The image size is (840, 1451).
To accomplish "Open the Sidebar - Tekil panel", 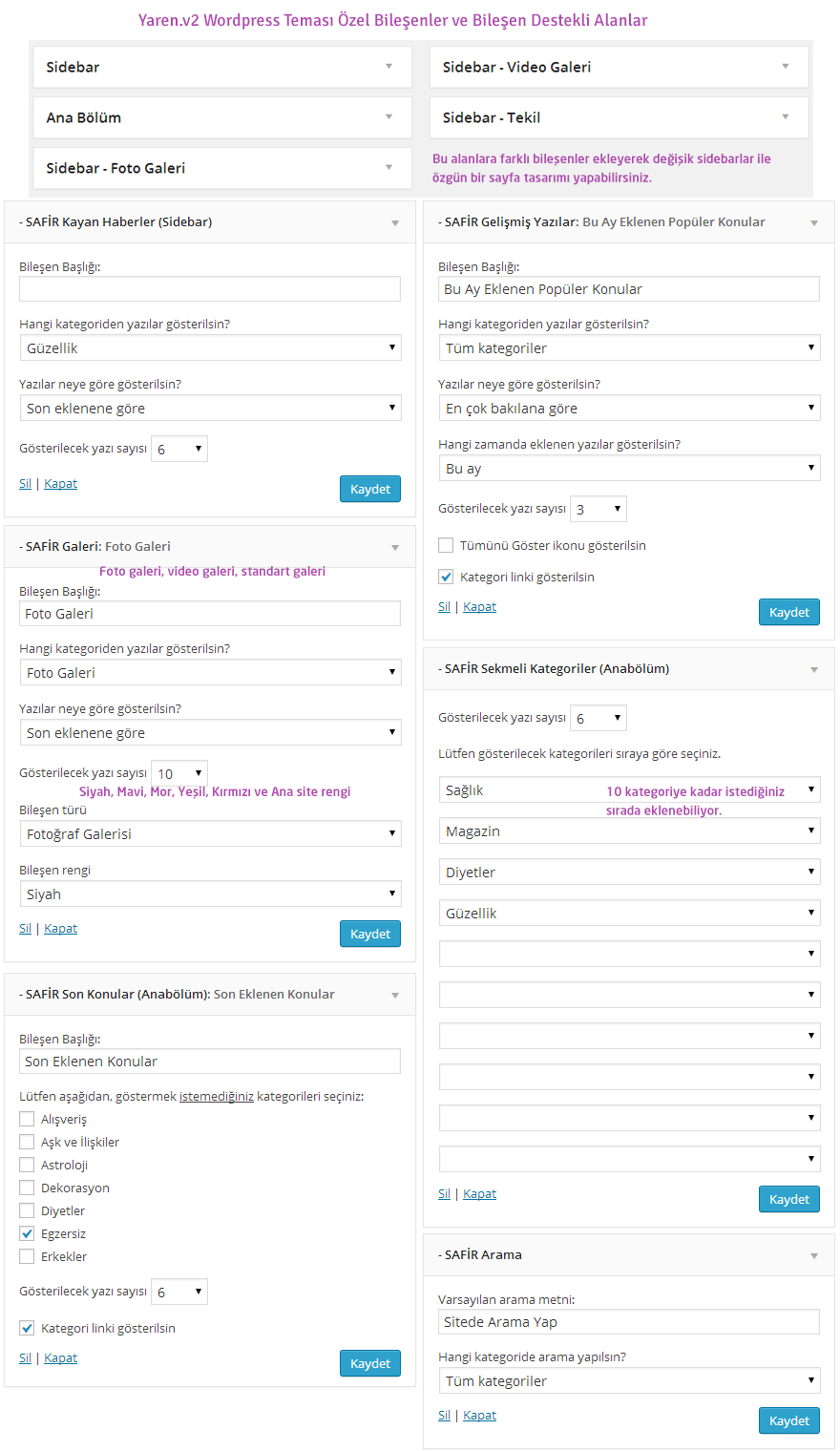I will coord(619,116).
